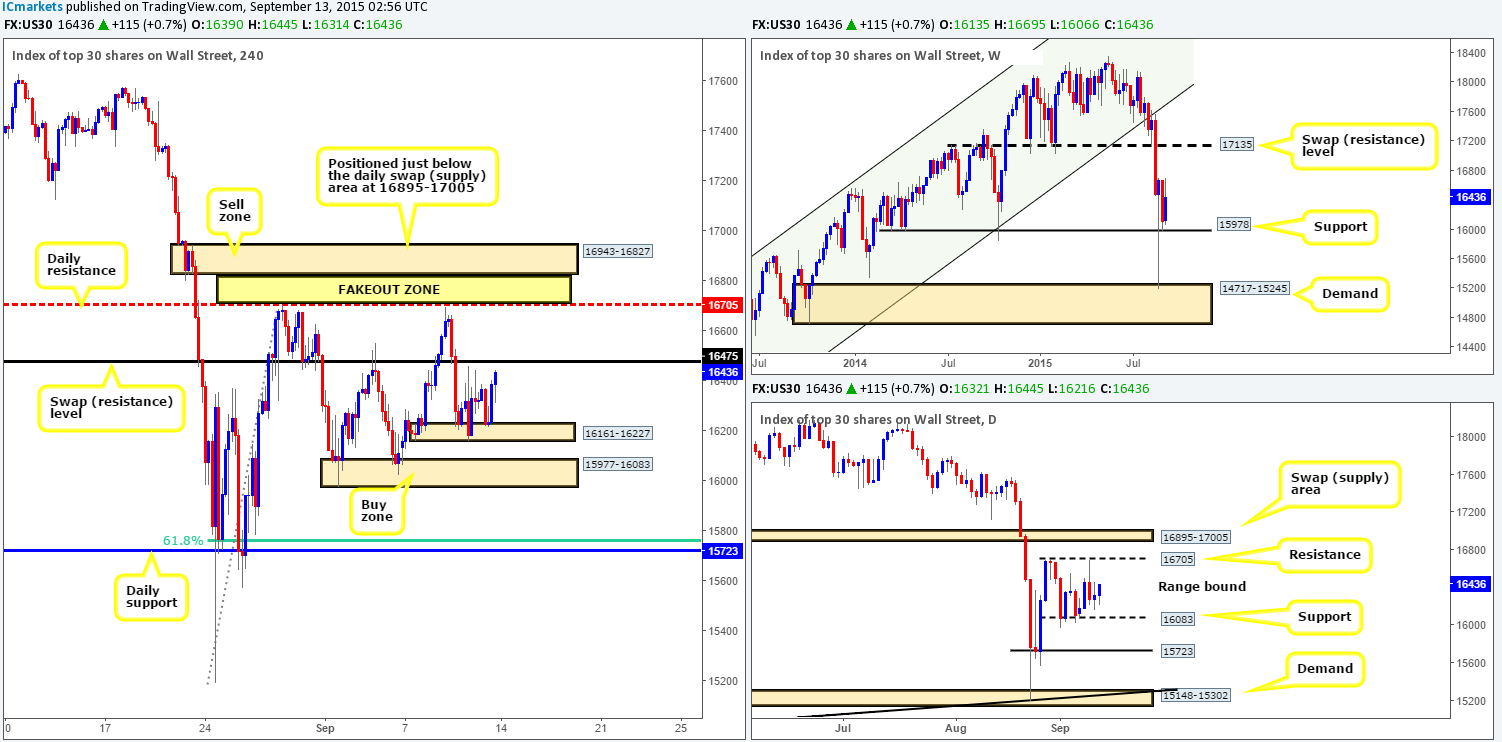Click the 15978 level label on weekly chart
Image resolution: width=1502 pixels, height=742 pixels.
[1234, 226]
